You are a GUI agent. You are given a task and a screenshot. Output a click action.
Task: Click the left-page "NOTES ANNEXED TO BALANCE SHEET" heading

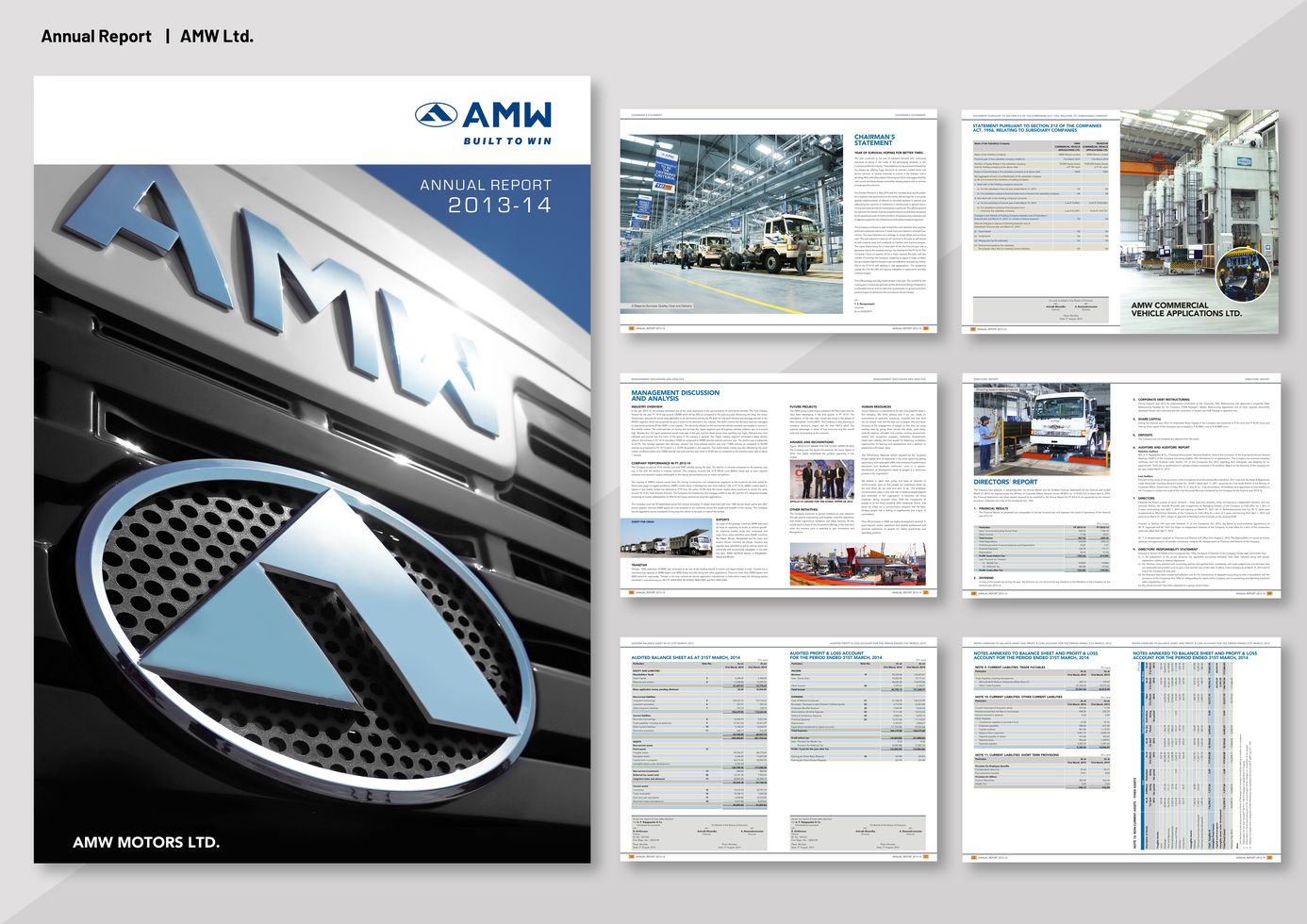[x=1035, y=655]
